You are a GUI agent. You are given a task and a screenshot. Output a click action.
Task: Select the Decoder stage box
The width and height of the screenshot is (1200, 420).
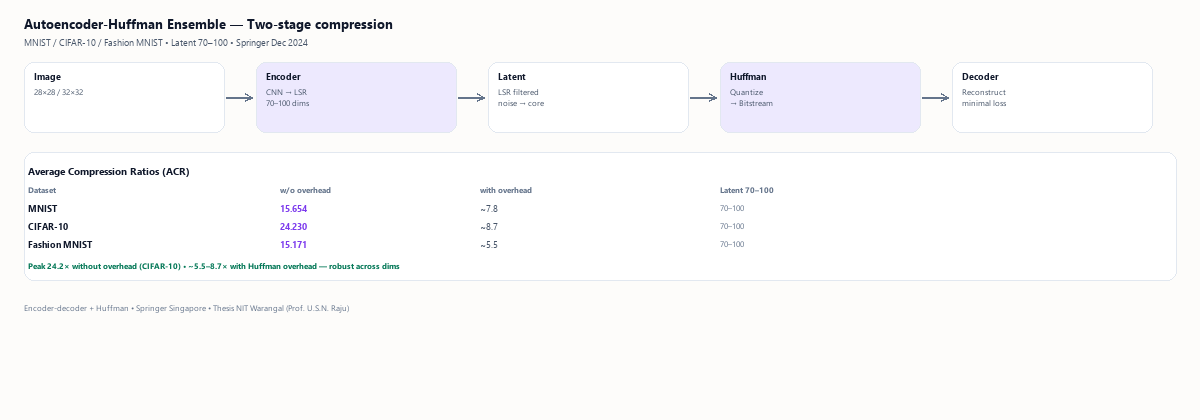click(x=1052, y=97)
